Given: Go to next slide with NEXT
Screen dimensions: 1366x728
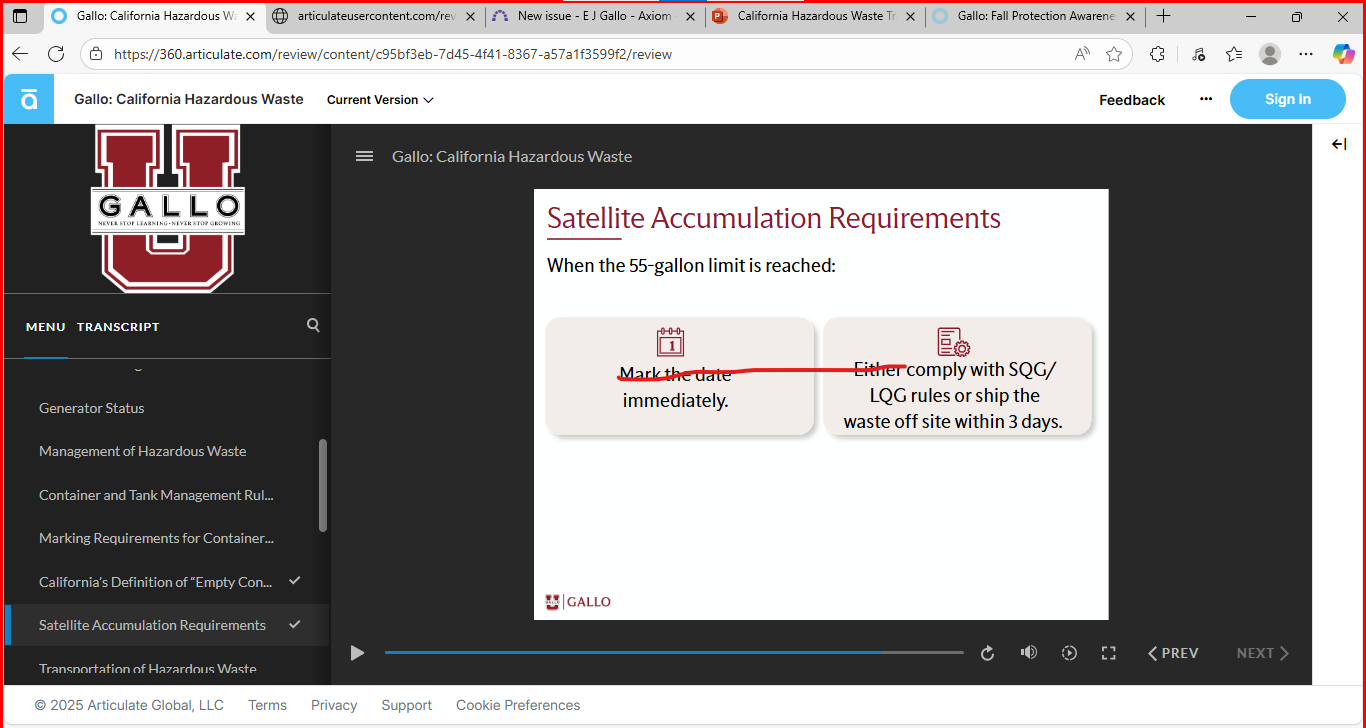Looking at the screenshot, I should pyautogui.click(x=1263, y=653).
